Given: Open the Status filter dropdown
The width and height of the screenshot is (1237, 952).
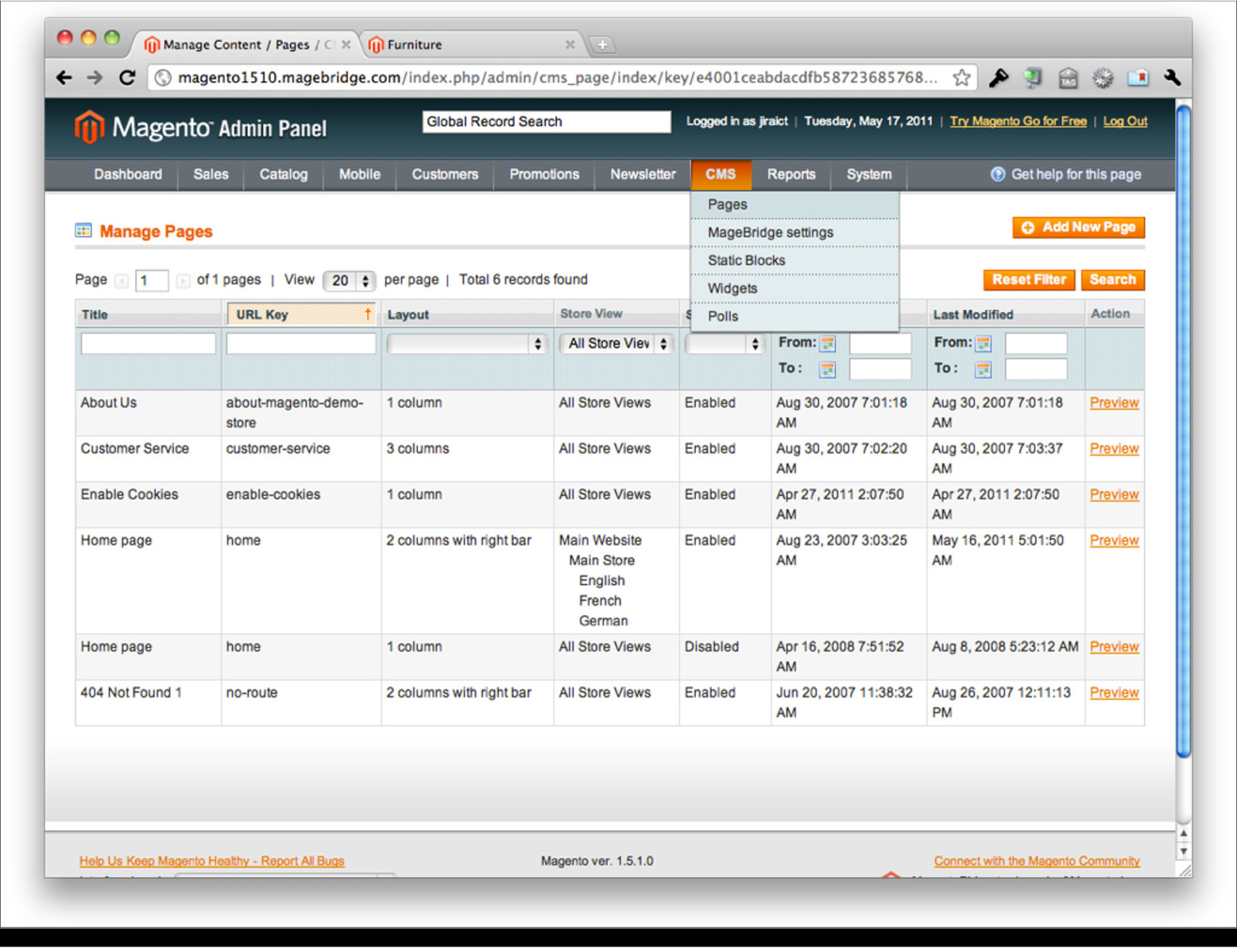Looking at the screenshot, I should (x=725, y=344).
